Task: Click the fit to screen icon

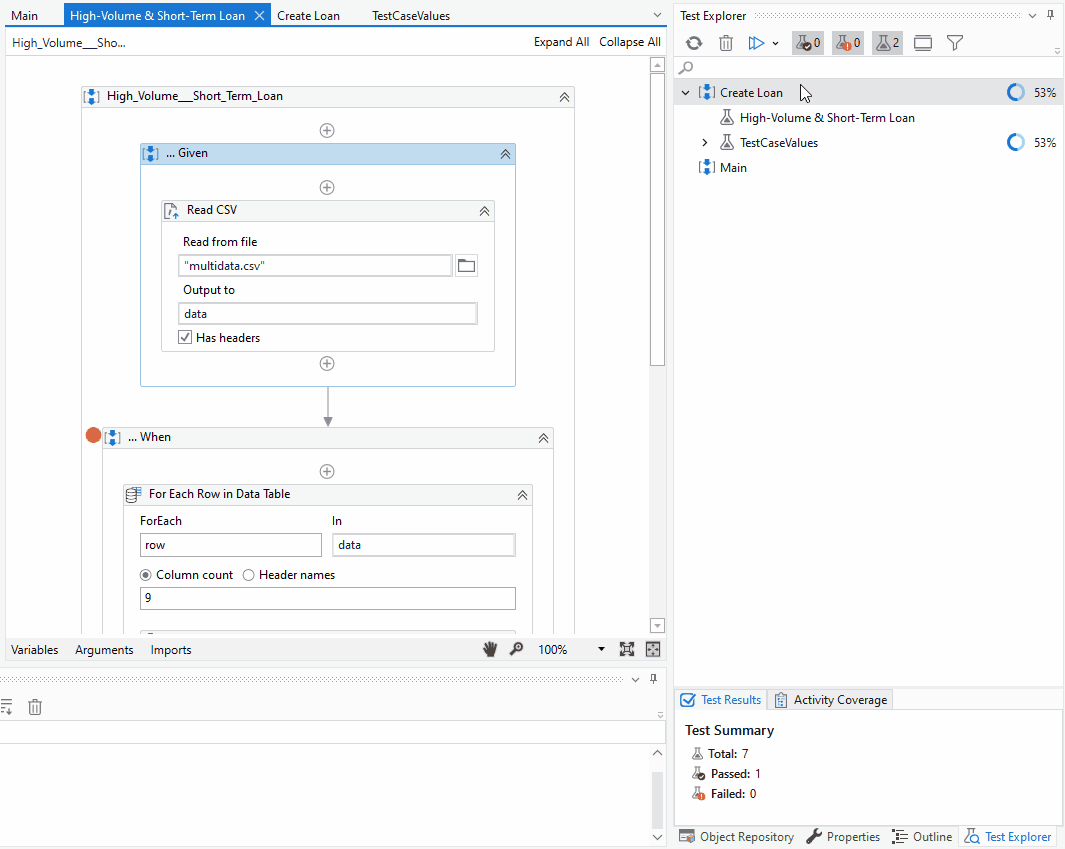Action: (627, 649)
